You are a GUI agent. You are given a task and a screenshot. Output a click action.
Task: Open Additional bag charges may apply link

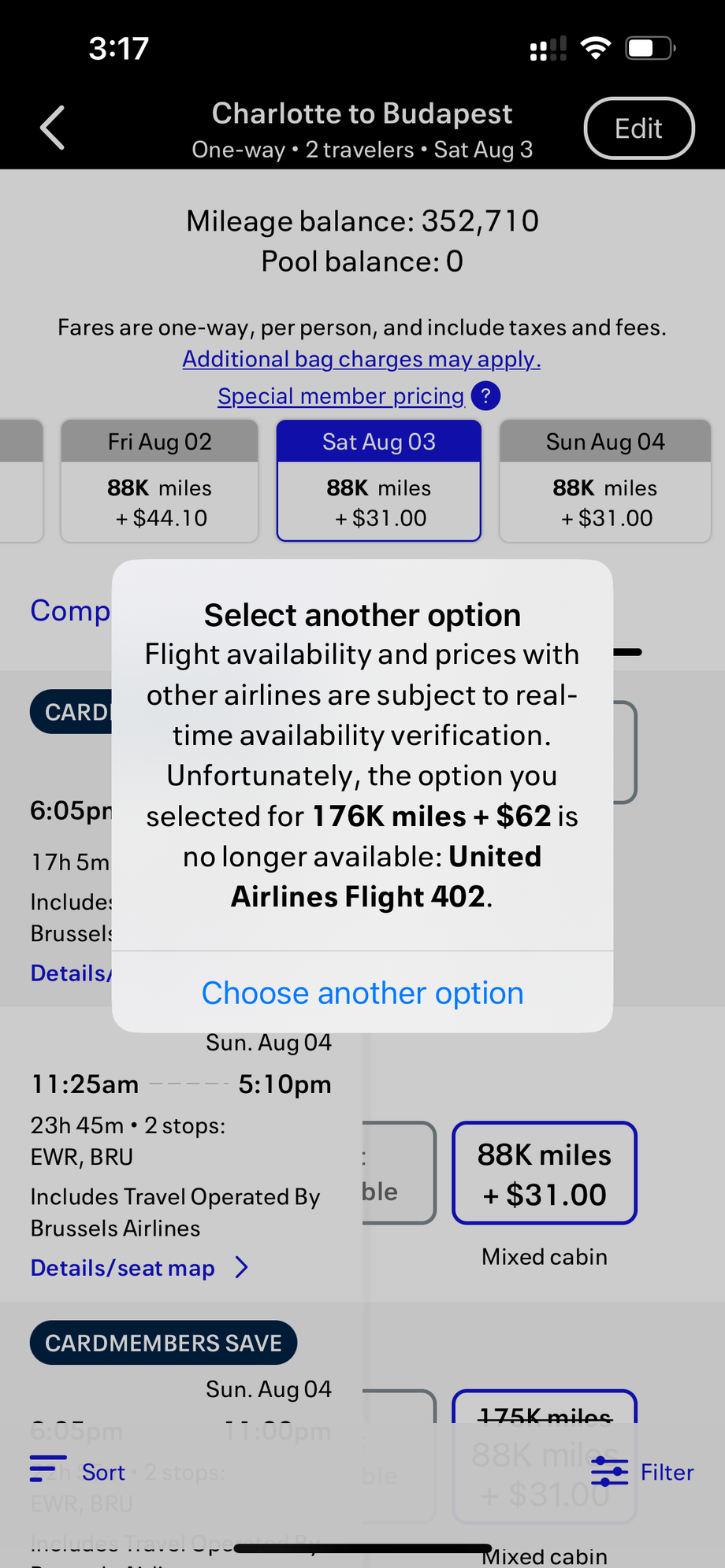[x=362, y=359]
